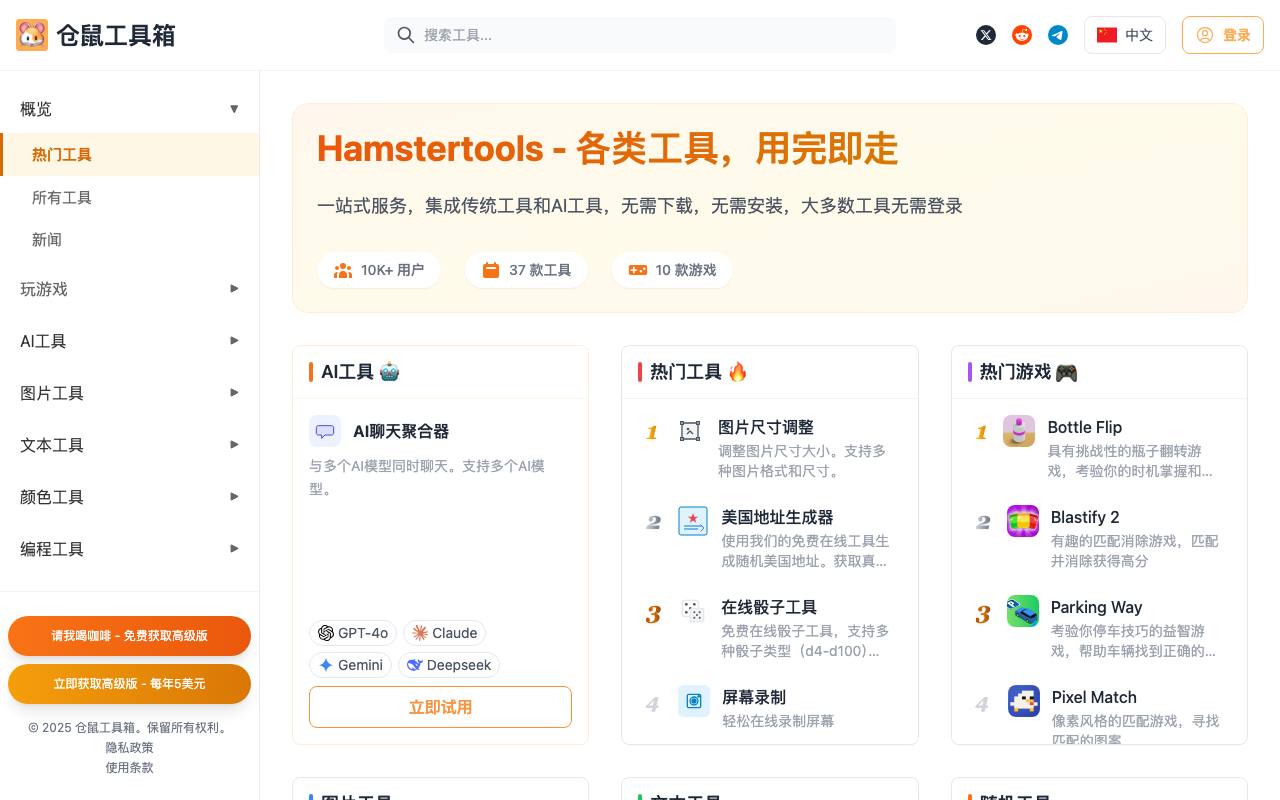Click 立即获取高级版 - 每年5美元 button

click(x=130, y=684)
